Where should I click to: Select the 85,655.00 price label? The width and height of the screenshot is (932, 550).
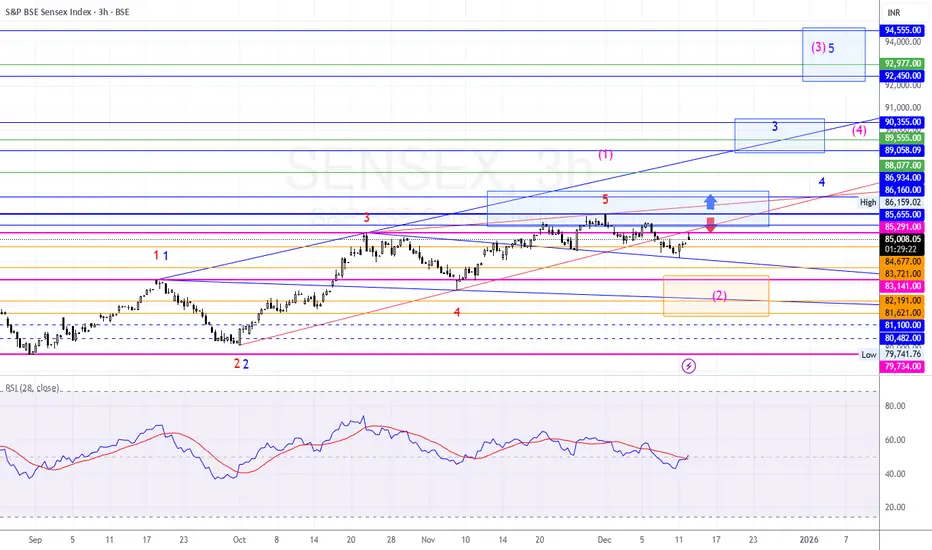tap(903, 215)
